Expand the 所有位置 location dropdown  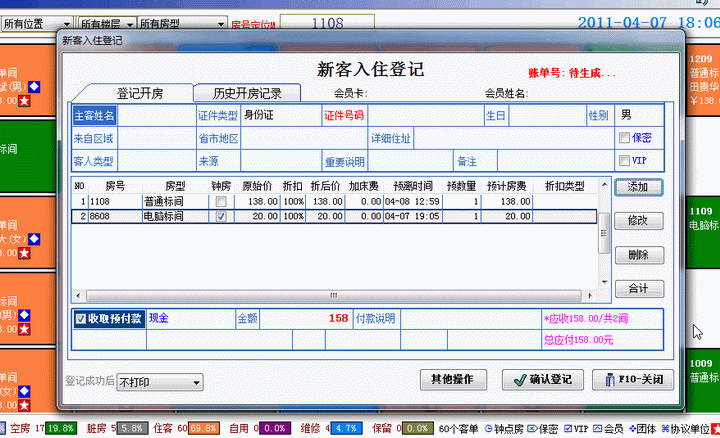[65, 23]
